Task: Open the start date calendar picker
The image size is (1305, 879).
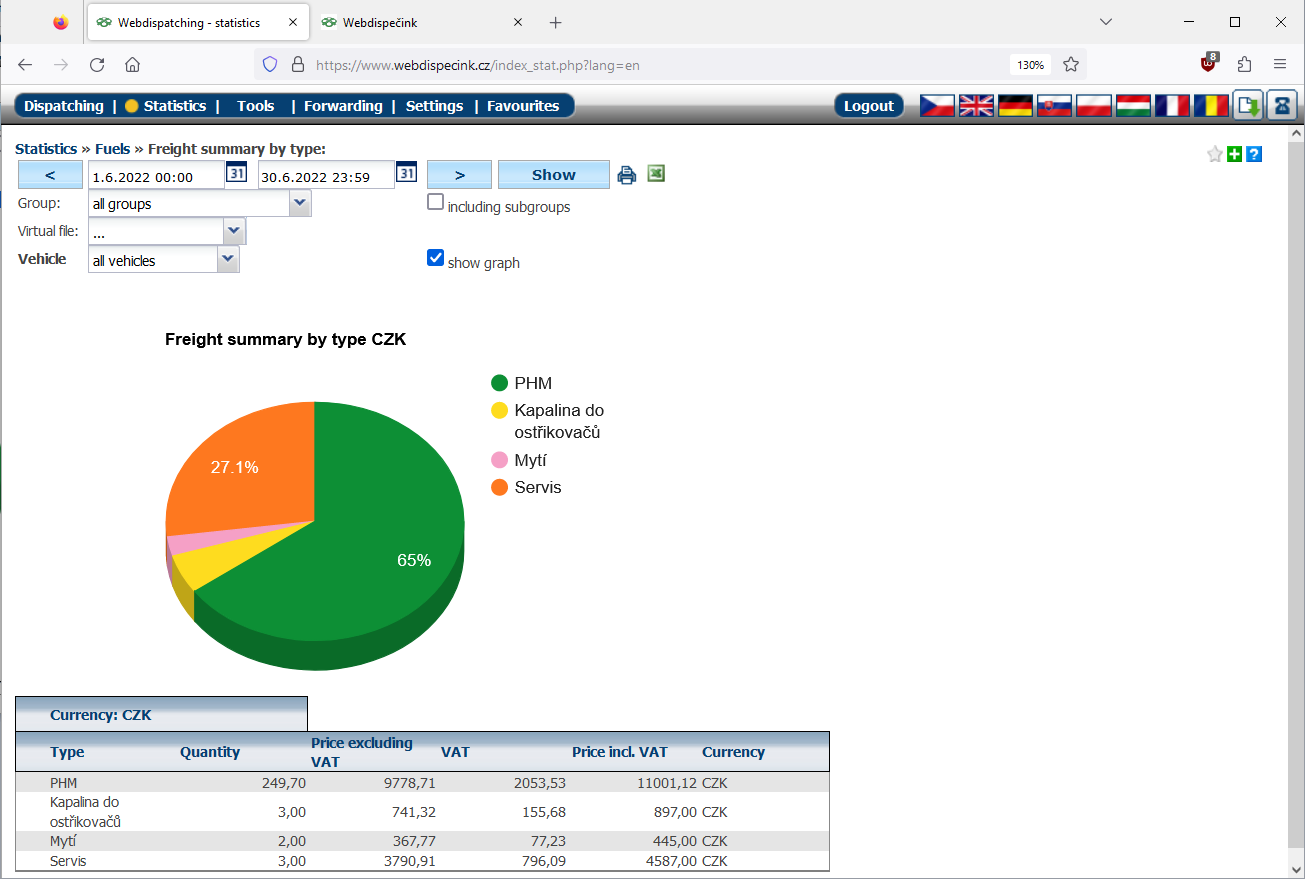Action: click(x=237, y=172)
